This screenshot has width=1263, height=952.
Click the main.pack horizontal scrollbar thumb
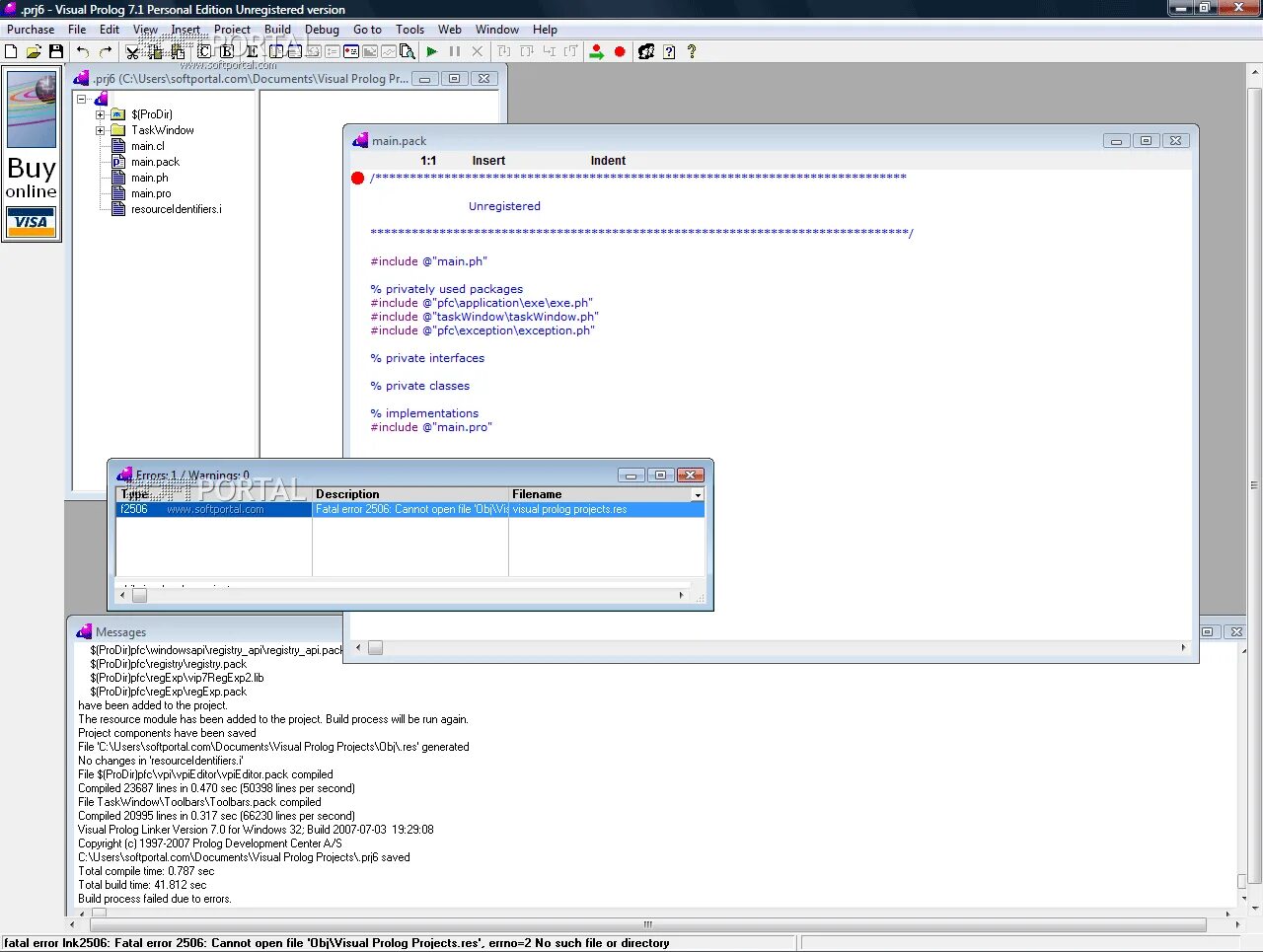375,648
